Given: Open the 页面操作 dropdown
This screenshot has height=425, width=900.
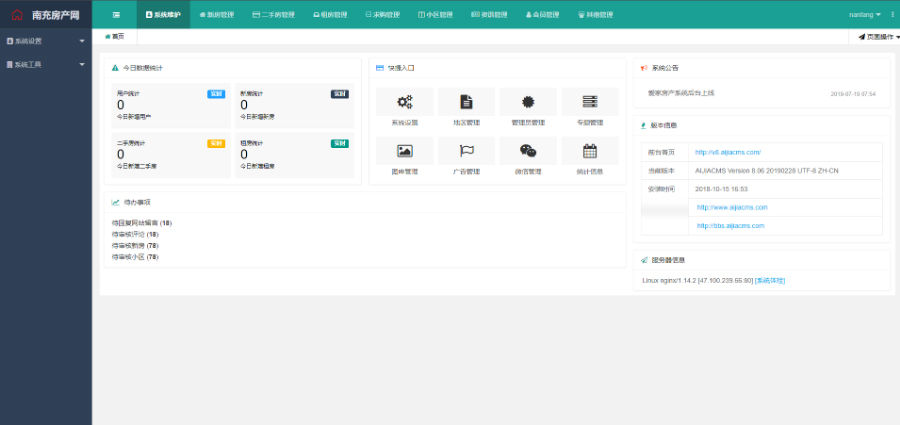Looking at the screenshot, I should pyautogui.click(x=878, y=36).
